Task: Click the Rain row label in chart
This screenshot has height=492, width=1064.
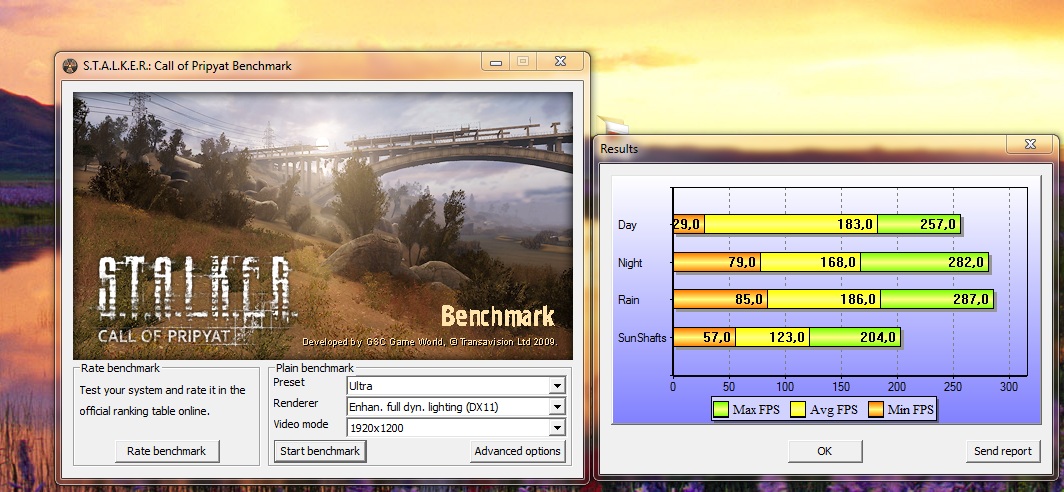Action: point(628,299)
